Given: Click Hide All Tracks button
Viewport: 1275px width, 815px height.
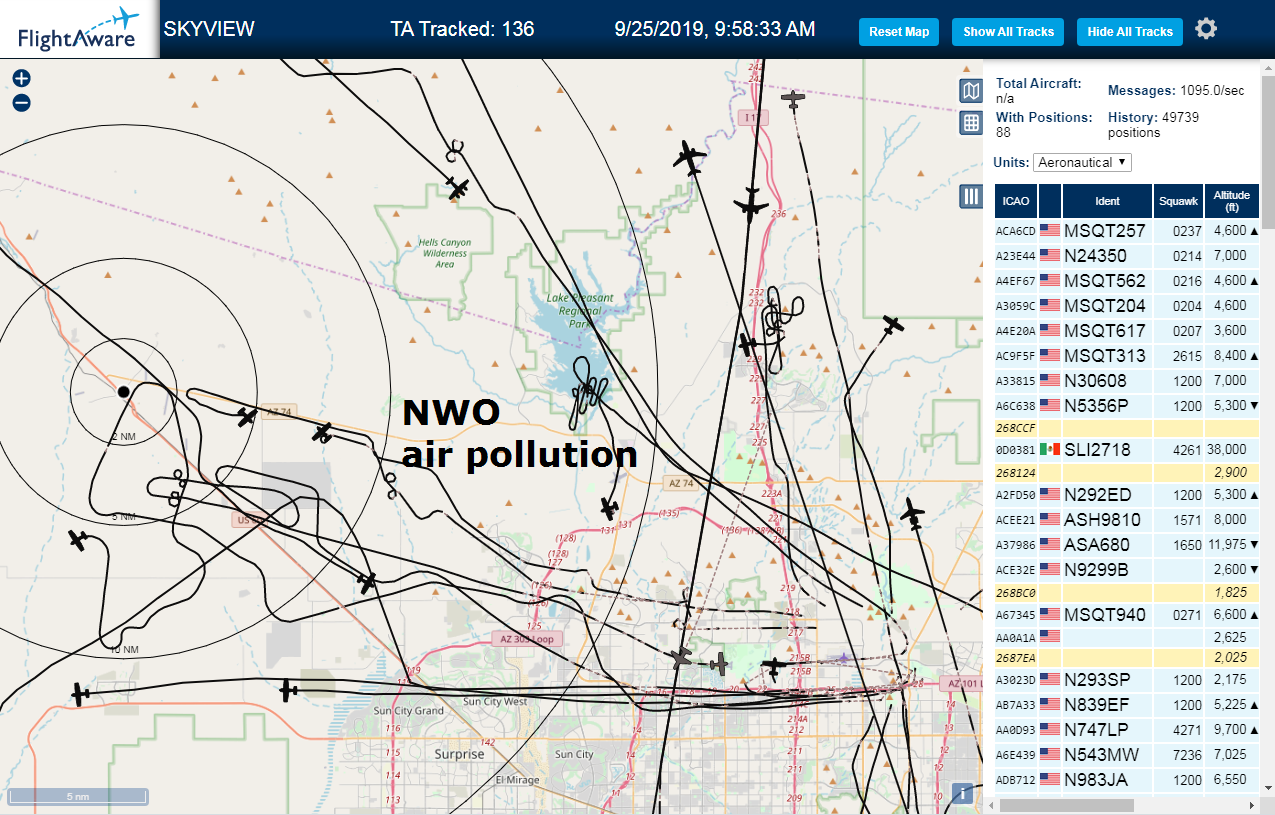Looking at the screenshot, I should coord(1130,32).
